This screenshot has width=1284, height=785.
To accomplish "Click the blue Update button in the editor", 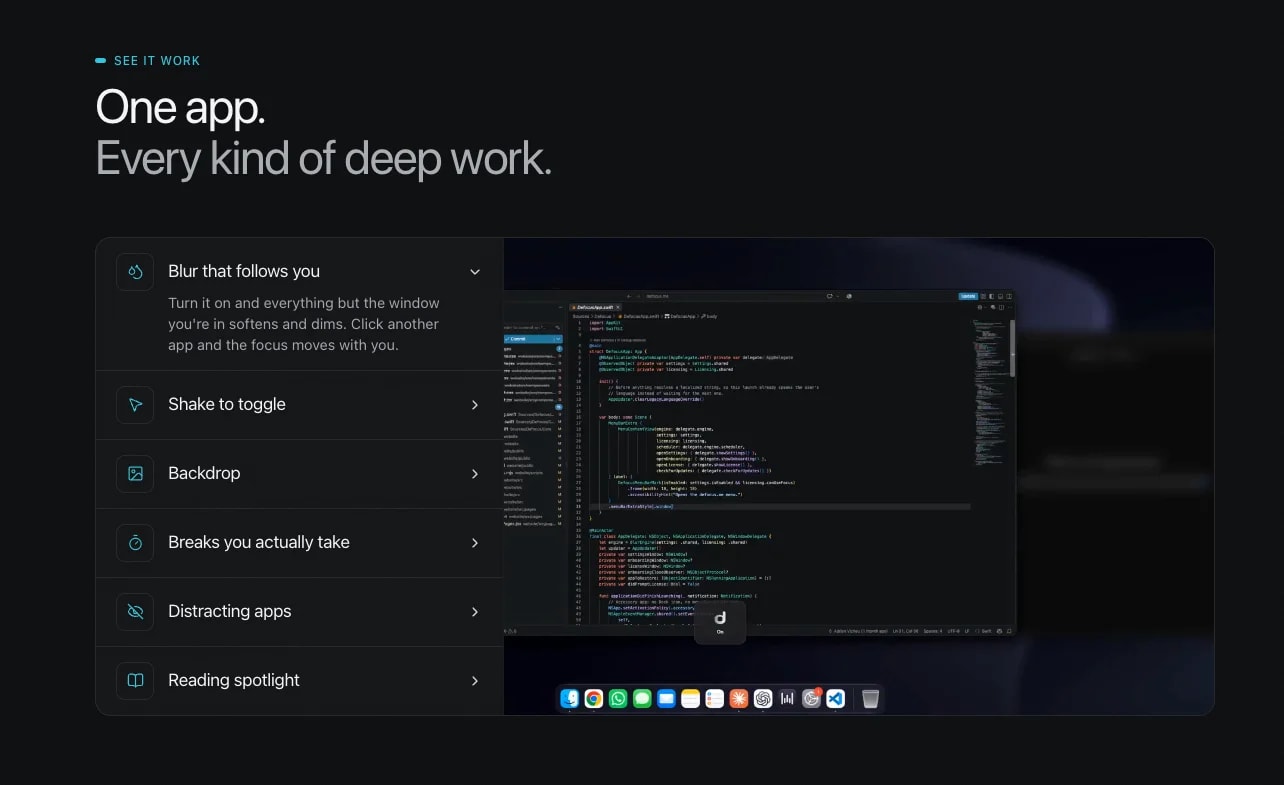I will pos(968,296).
